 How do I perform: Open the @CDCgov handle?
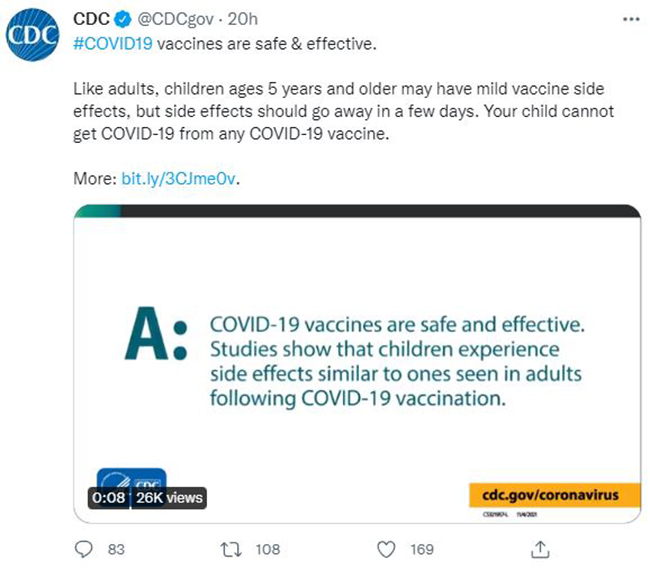(175, 19)
